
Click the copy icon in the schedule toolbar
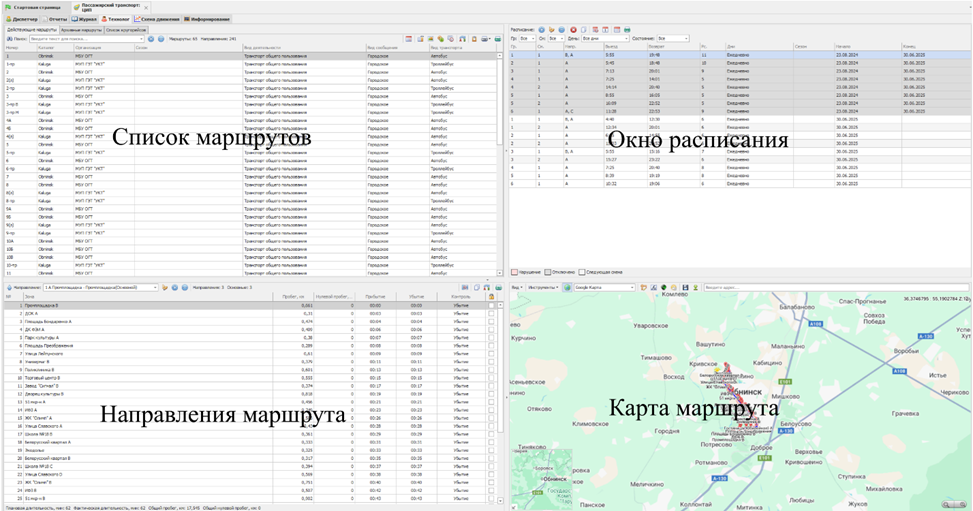click(584, 30)
